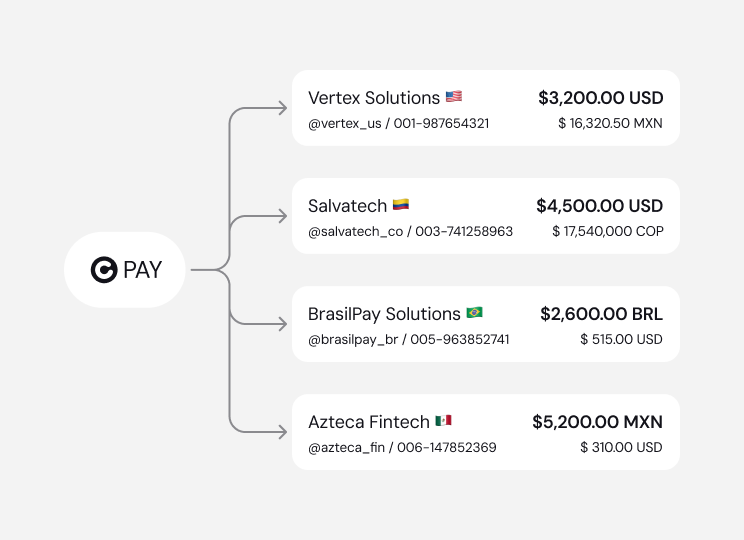Click the circular C logo icon
The height and width of the screenshot is (540, 744).
tap(104, 270)
